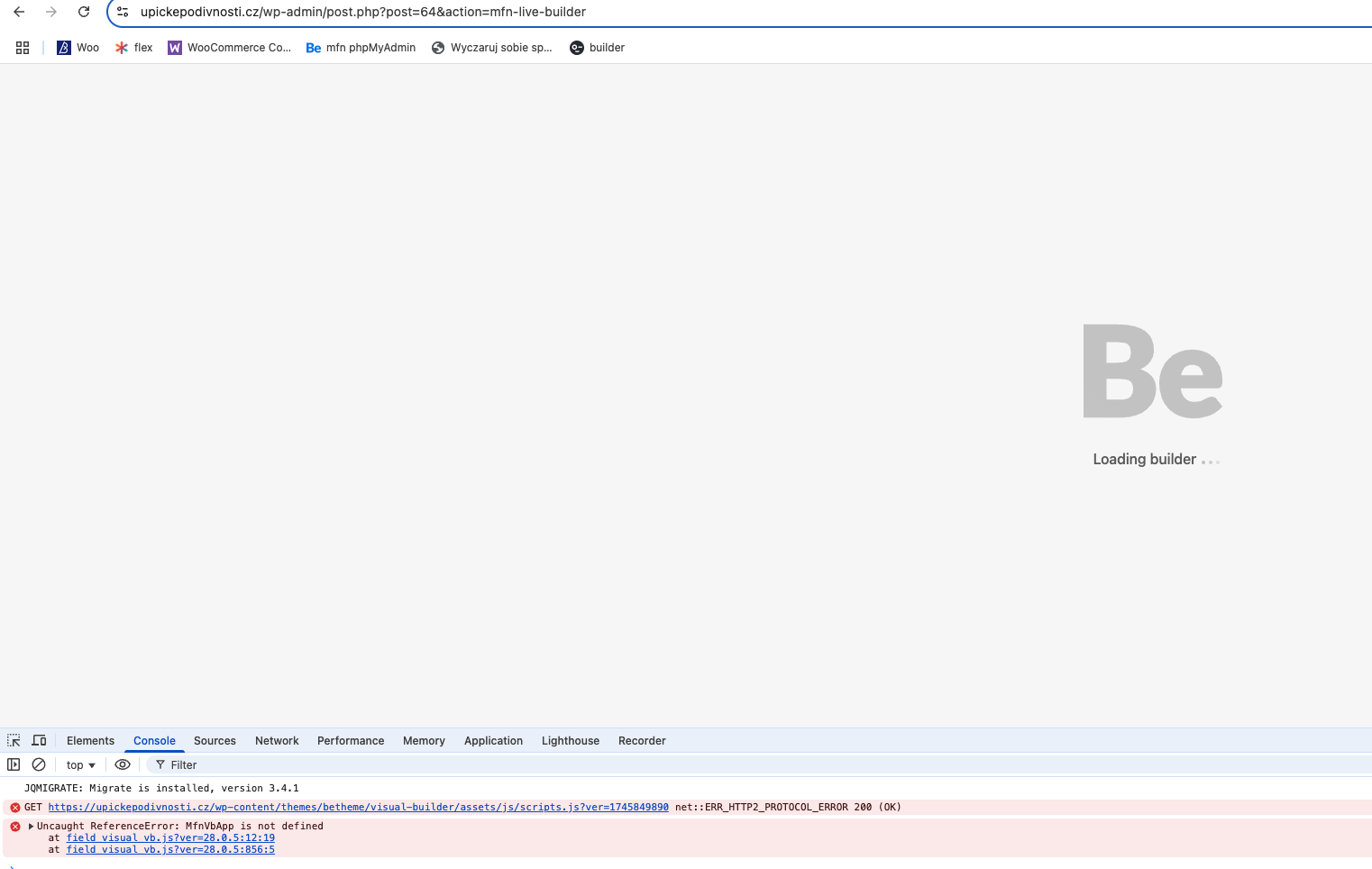
Task: Switch to the Lighthouse tab
Action: point(571,741)
